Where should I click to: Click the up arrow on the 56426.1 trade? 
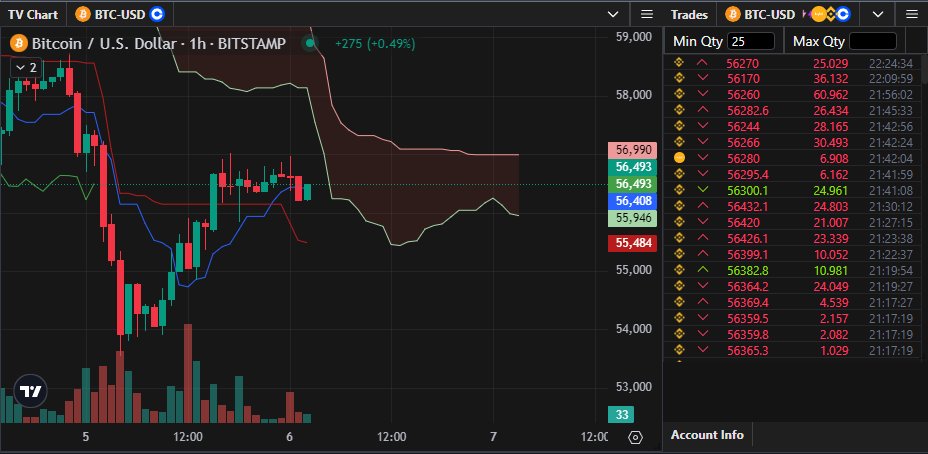(703, 238)
